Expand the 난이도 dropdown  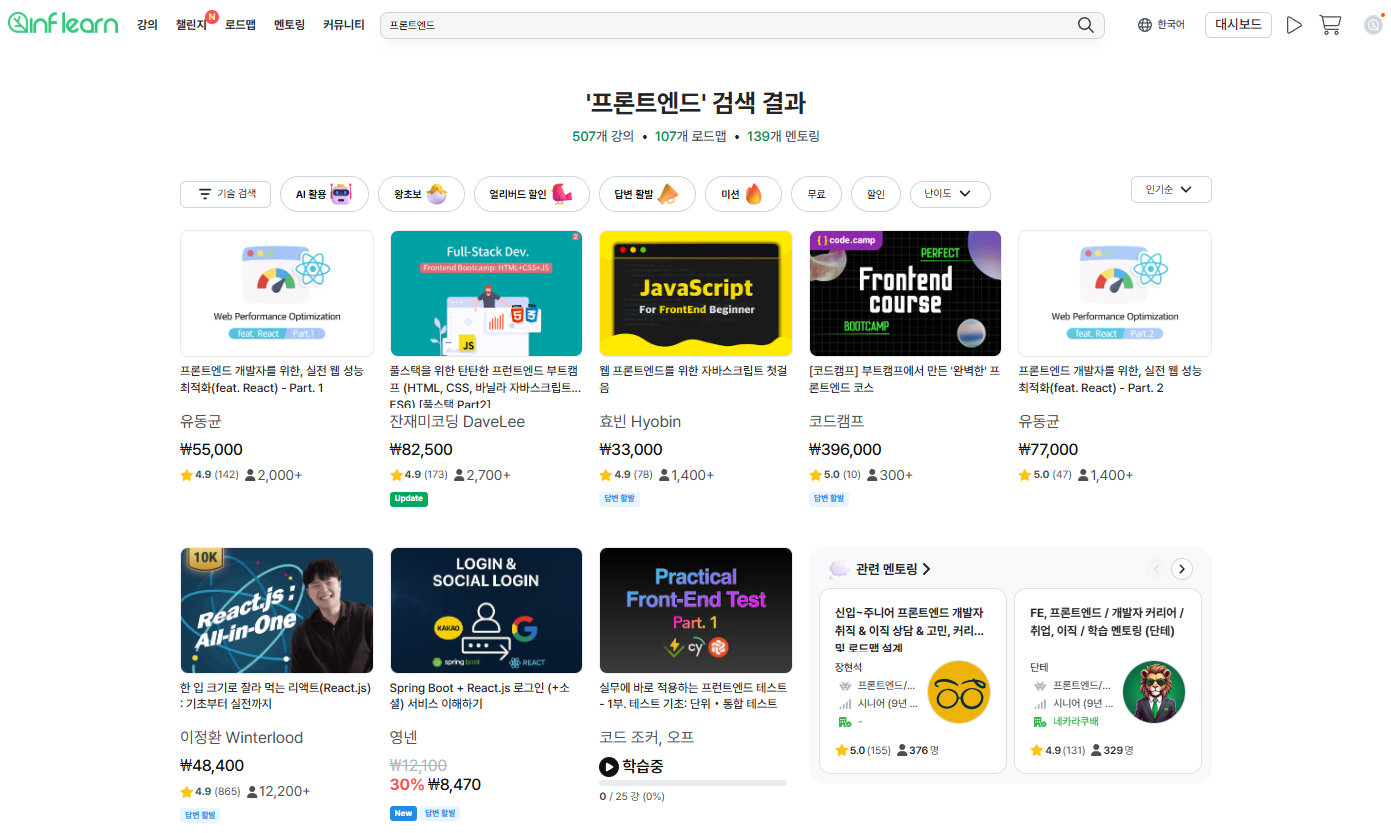click(950, 194)
